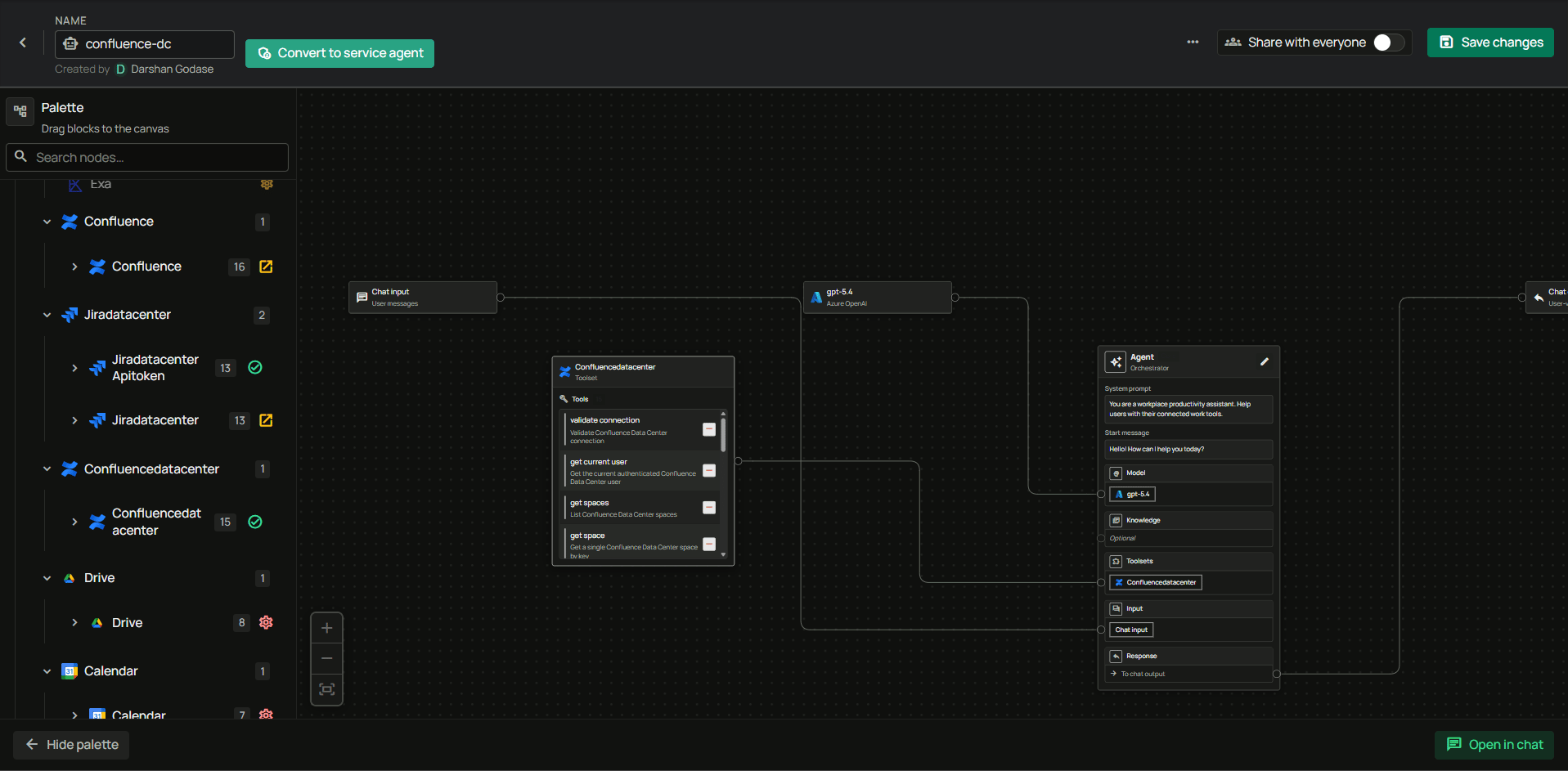
Task: Click the Knowledge section icon in Agent
Action: click(x=1116, y=520)
